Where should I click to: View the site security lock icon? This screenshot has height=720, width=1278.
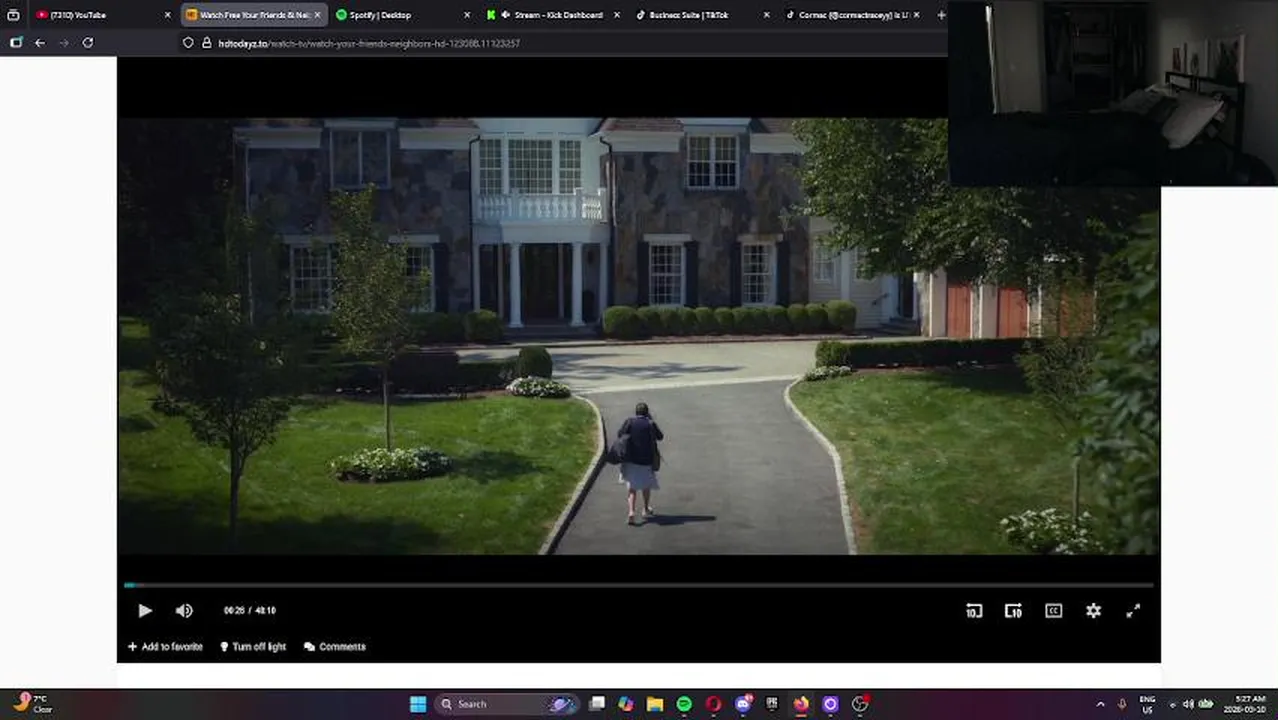[x=207, y=43]
